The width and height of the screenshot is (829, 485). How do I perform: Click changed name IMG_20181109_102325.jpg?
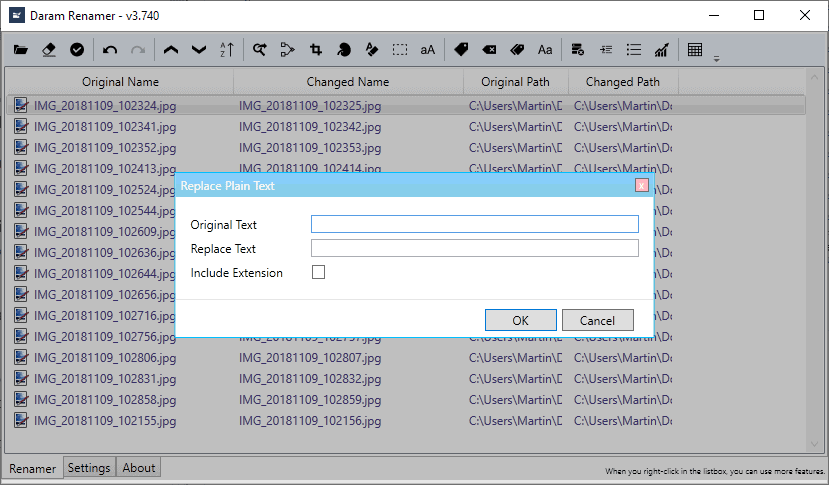pos(310,106)
